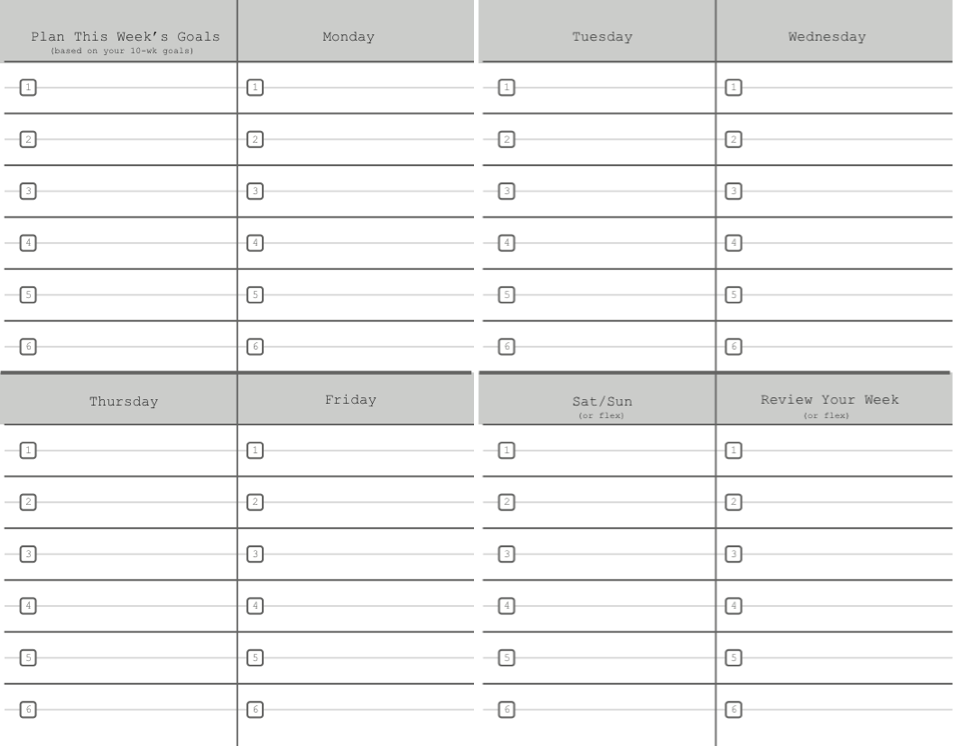
Task: Tick box 3 under Review Your Week
Action: click(x=733, y=554)
